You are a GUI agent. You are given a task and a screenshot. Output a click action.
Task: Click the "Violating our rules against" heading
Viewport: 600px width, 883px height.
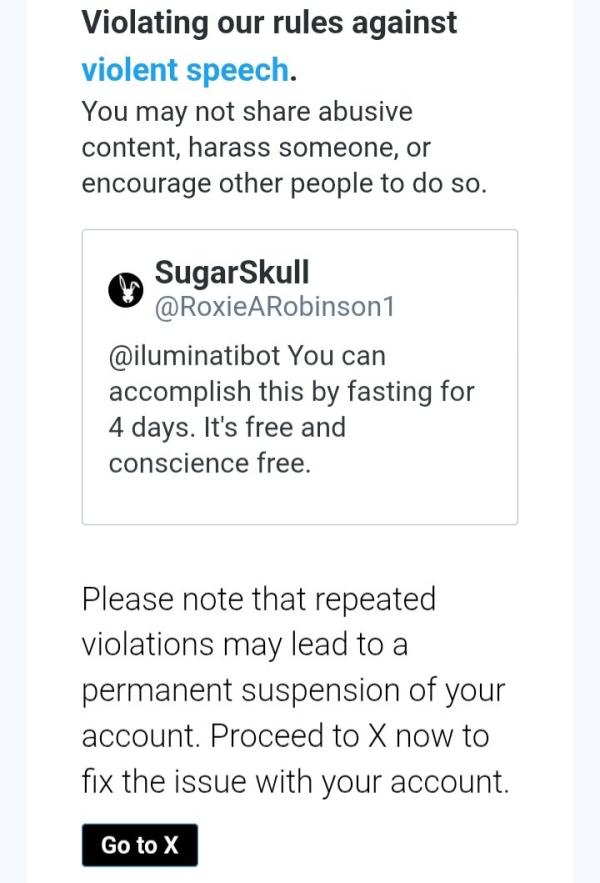point(268,22)
